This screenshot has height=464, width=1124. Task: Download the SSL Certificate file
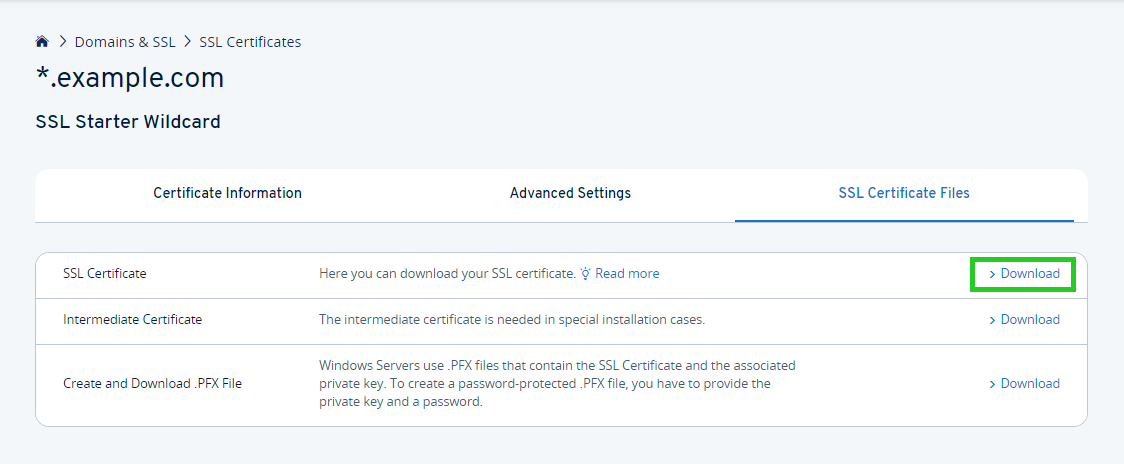pos(1030,274)
